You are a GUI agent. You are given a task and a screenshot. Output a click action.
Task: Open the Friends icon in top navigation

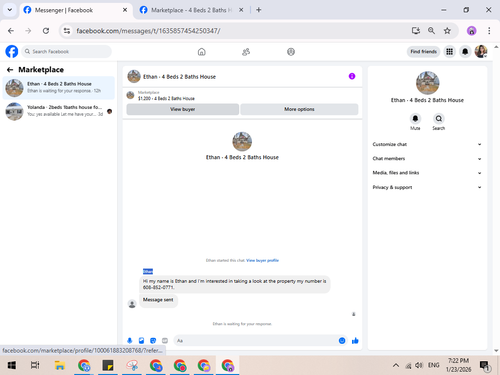point(246,52)
